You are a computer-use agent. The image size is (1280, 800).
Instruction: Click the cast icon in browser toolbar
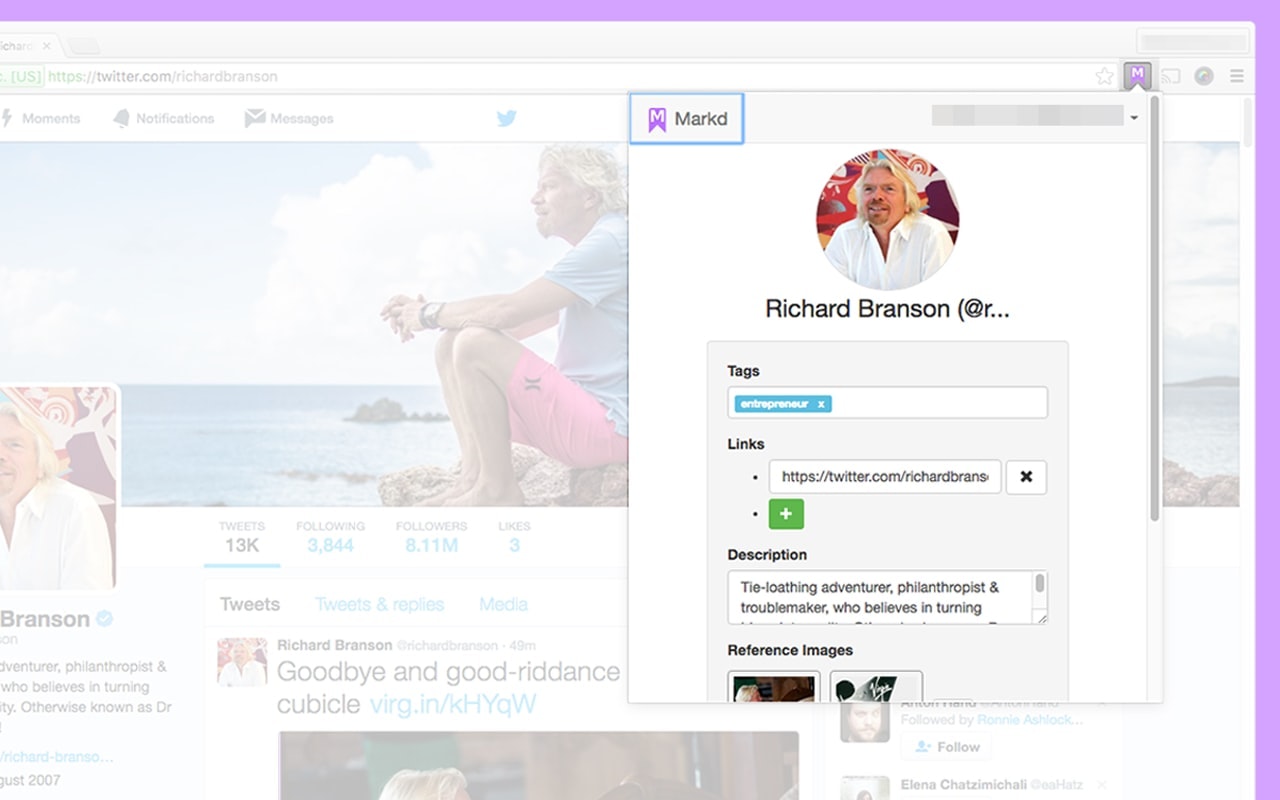1171,76
